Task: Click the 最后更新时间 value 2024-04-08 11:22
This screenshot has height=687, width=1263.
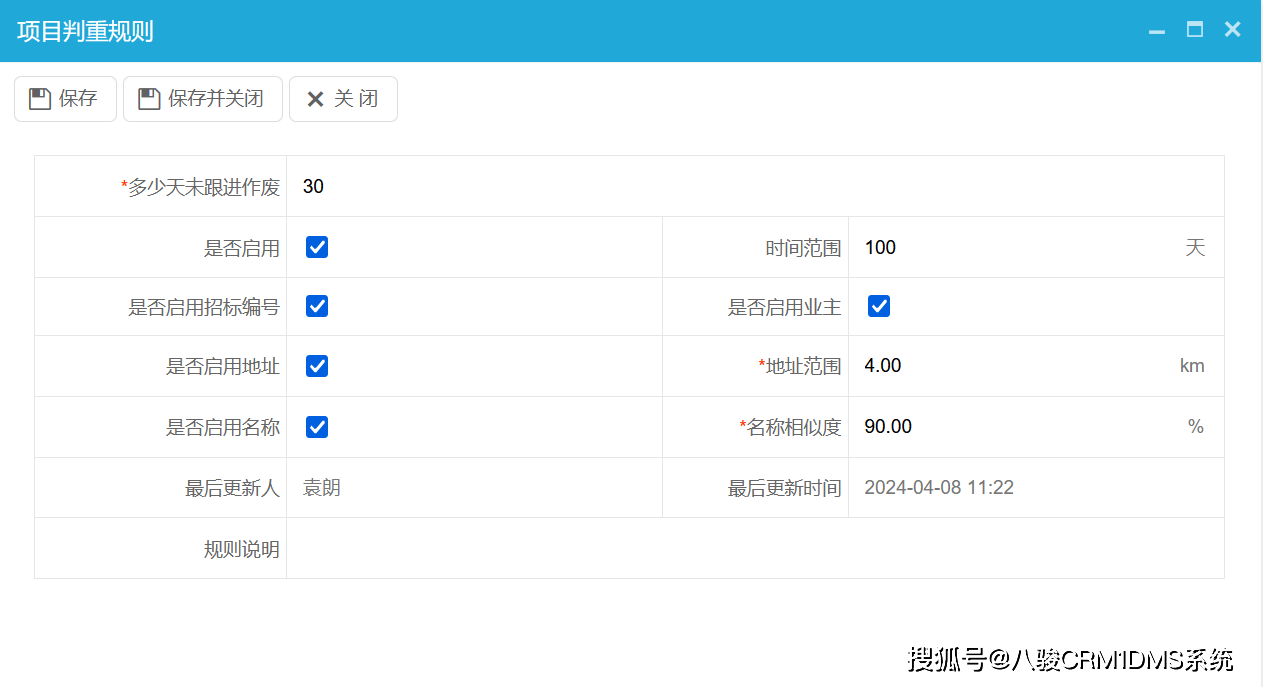Action: coord(939,488)
